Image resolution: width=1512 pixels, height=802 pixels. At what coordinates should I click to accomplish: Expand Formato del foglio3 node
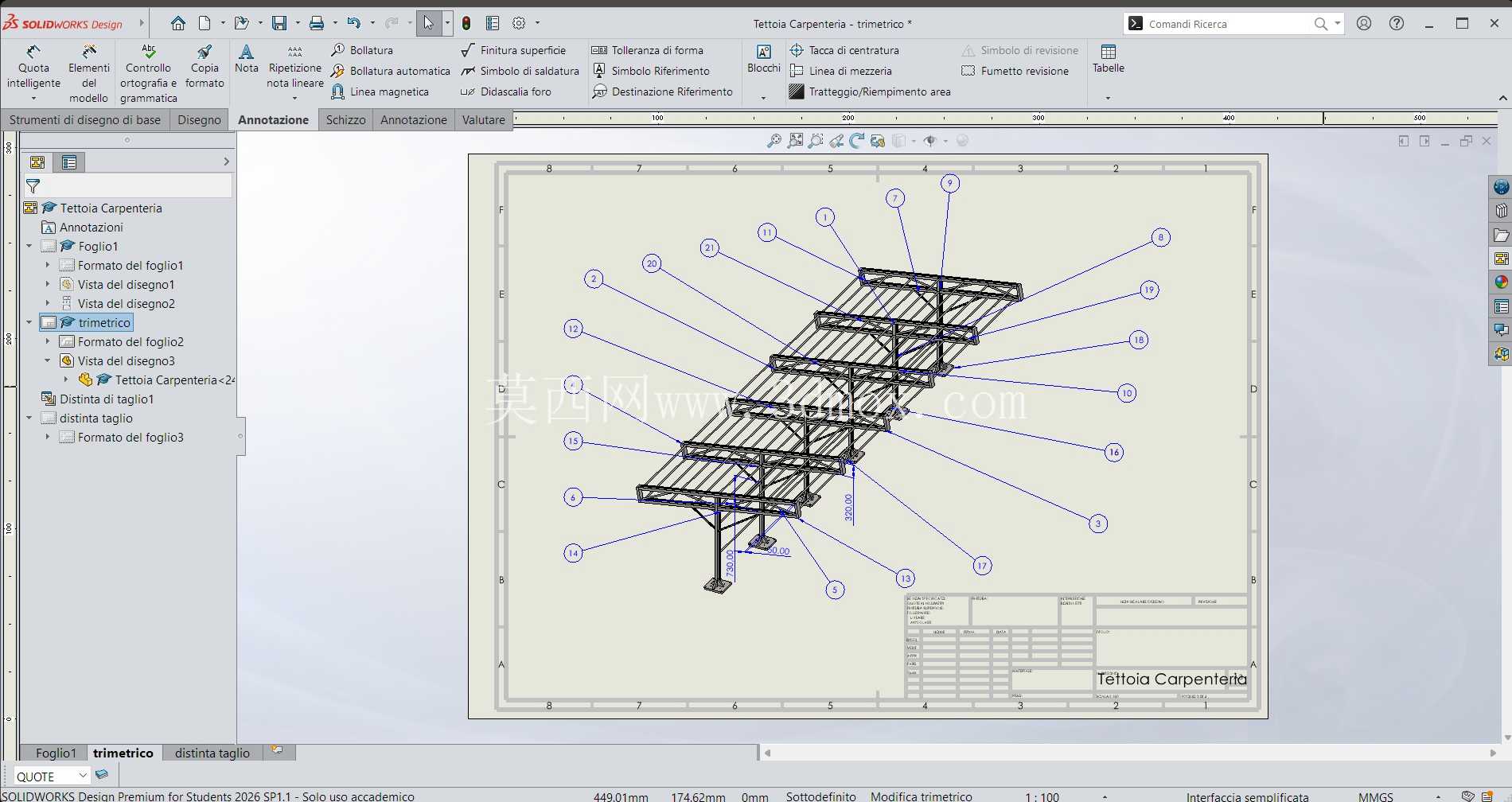[48, 437]
